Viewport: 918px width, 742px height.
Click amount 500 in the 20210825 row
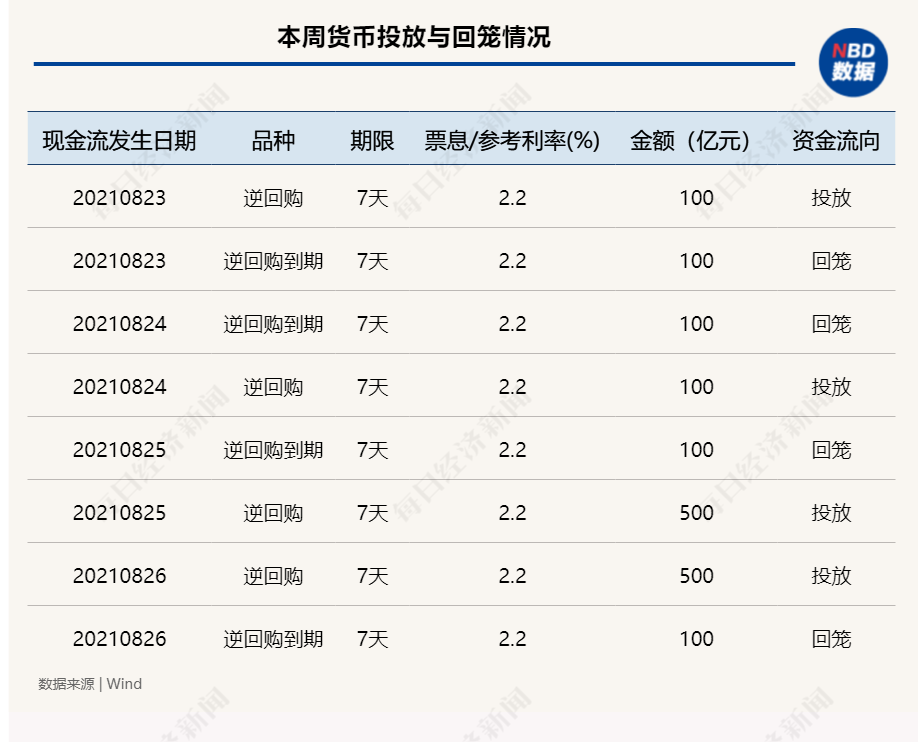(696, 513)
